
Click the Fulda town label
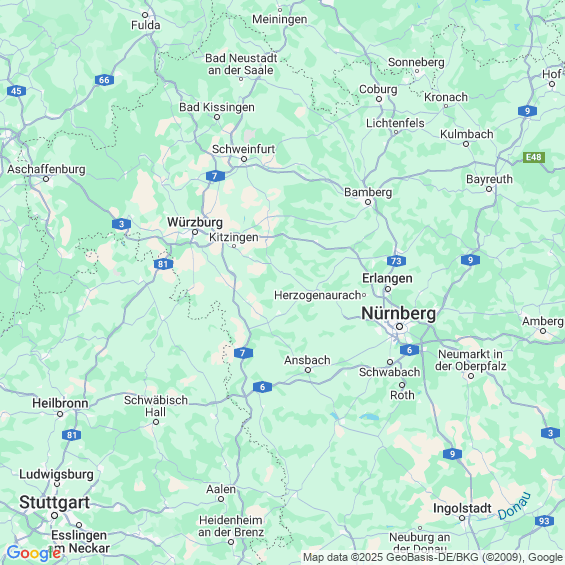(x=146, y=25)
